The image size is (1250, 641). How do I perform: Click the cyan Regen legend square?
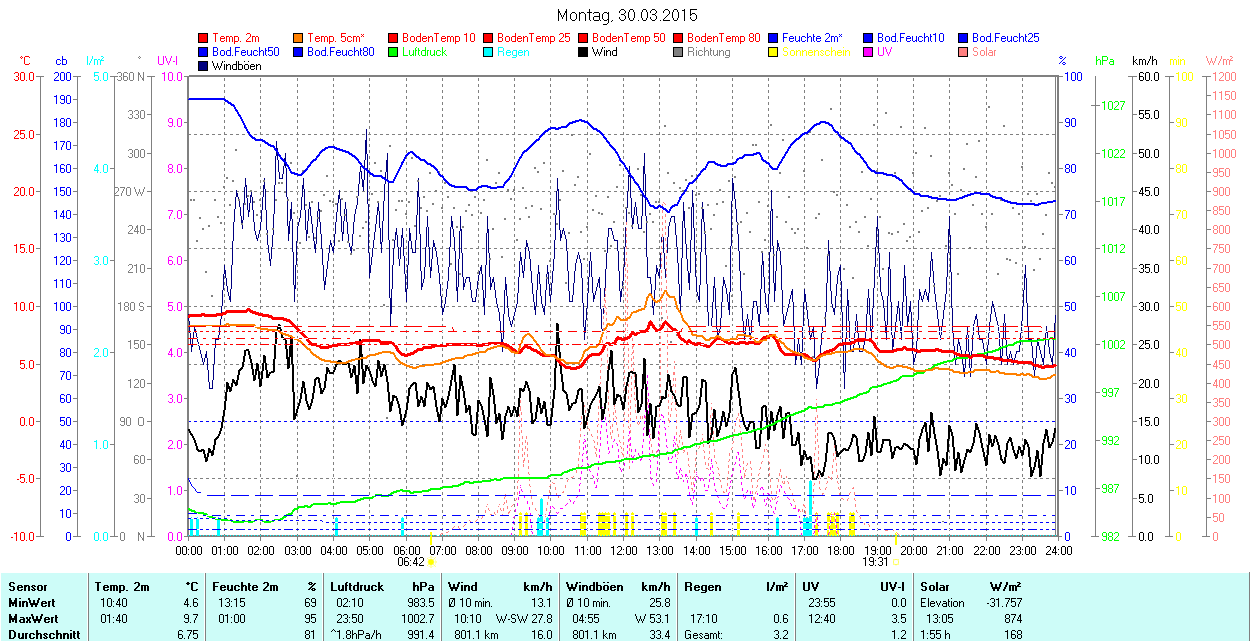pyautogui.click(x=489, y=52)
